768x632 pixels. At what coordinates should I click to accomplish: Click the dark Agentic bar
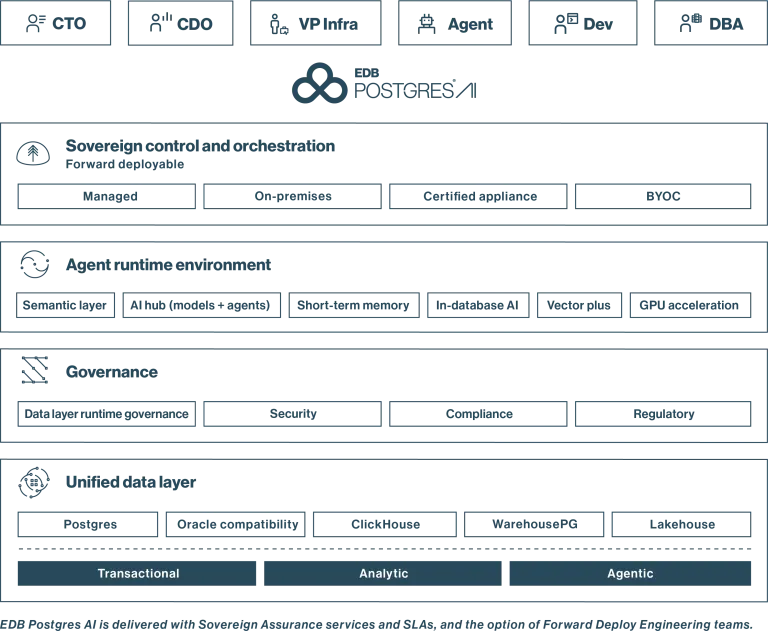630,573
